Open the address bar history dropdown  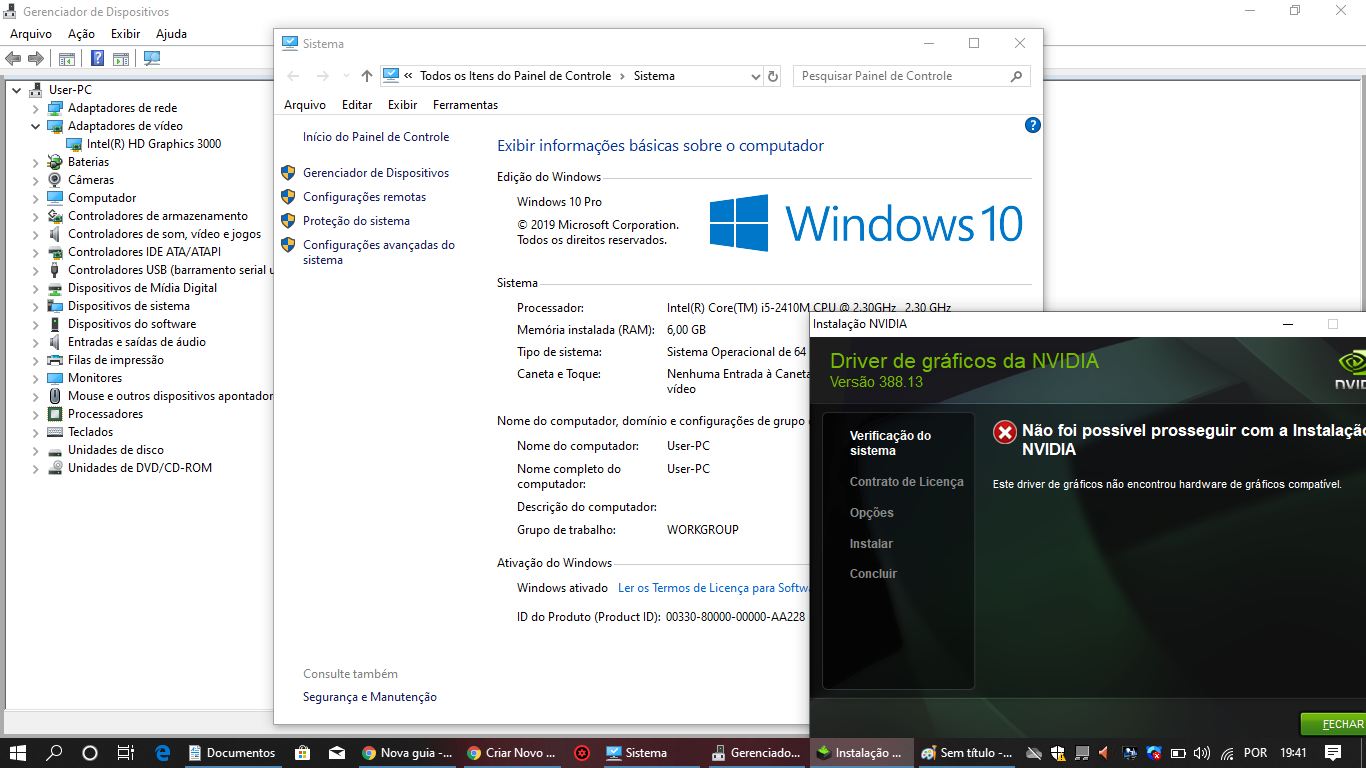pyautogui.click(x=755, y=76)
